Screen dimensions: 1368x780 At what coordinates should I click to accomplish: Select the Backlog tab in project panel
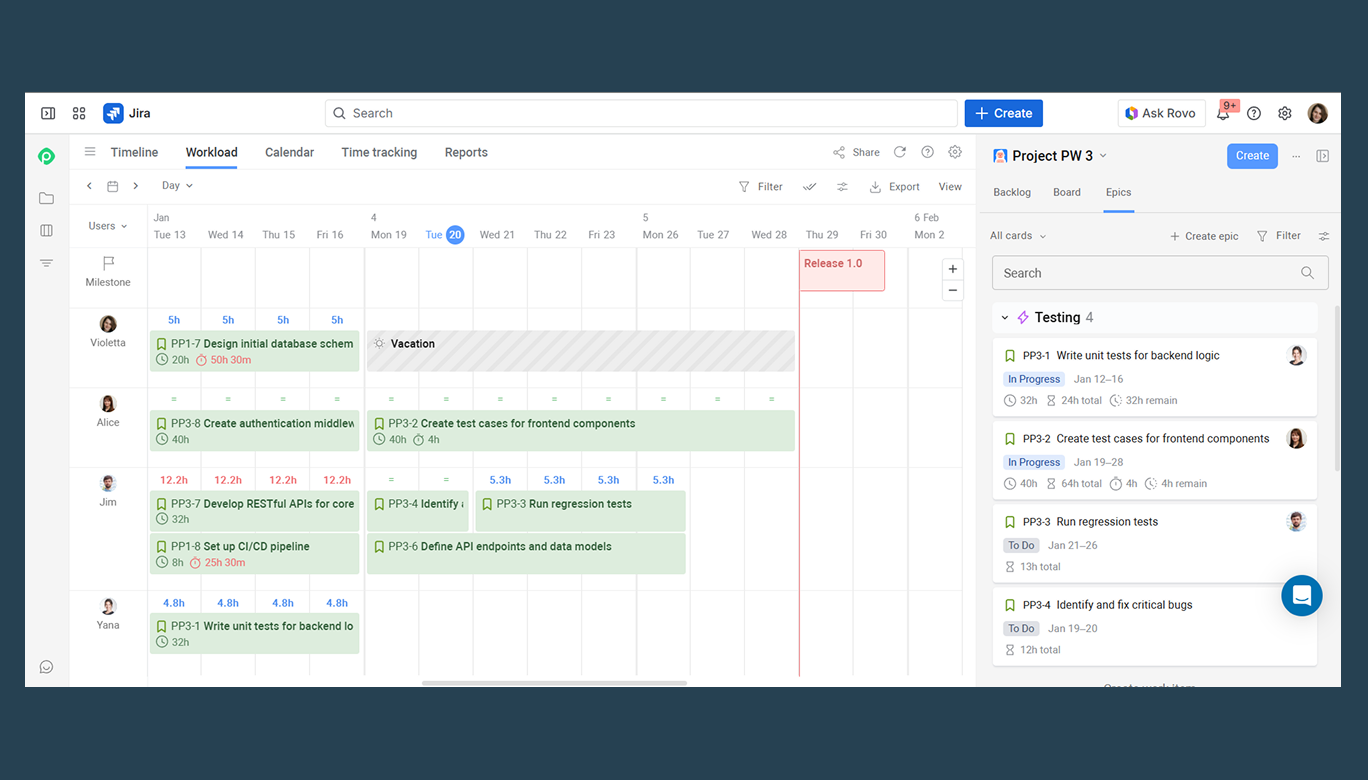(1012, 192)
